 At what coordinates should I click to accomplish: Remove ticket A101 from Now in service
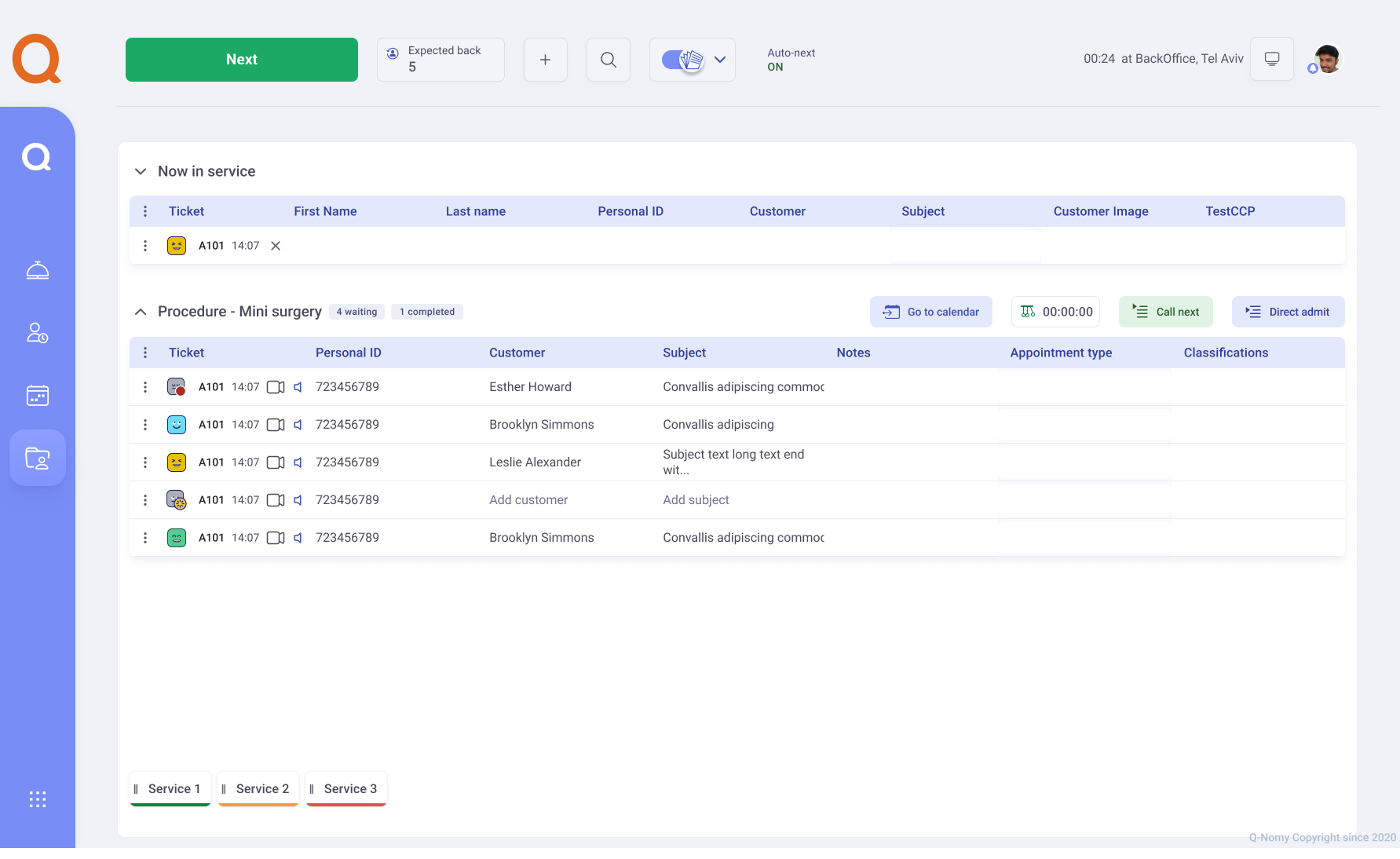point(276,246)
